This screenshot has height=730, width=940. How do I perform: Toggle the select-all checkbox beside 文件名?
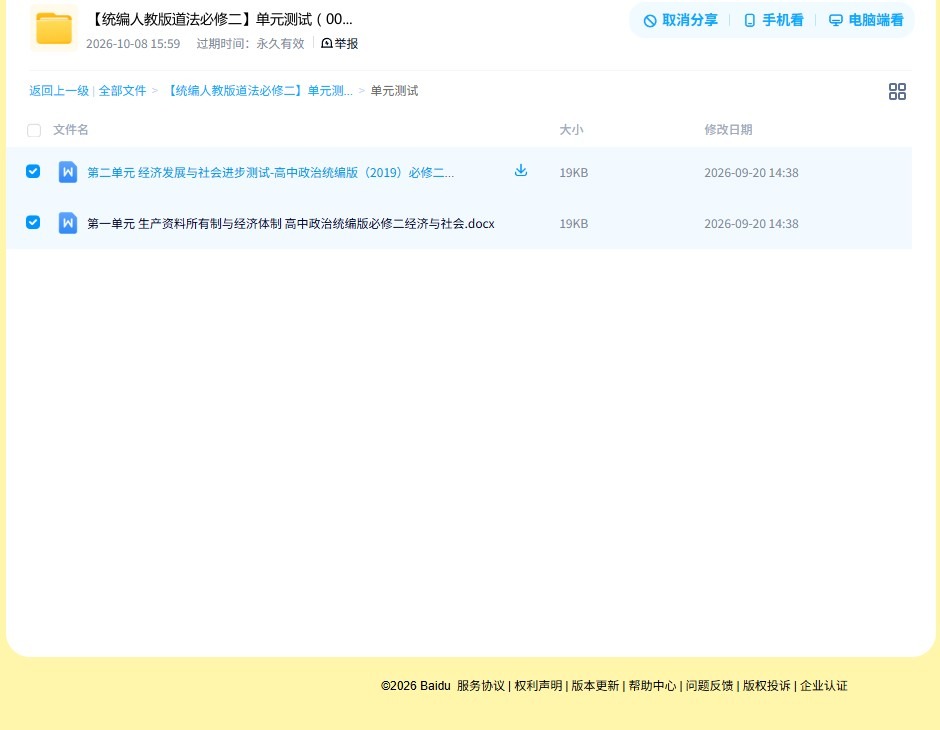(x=34, y=130)
